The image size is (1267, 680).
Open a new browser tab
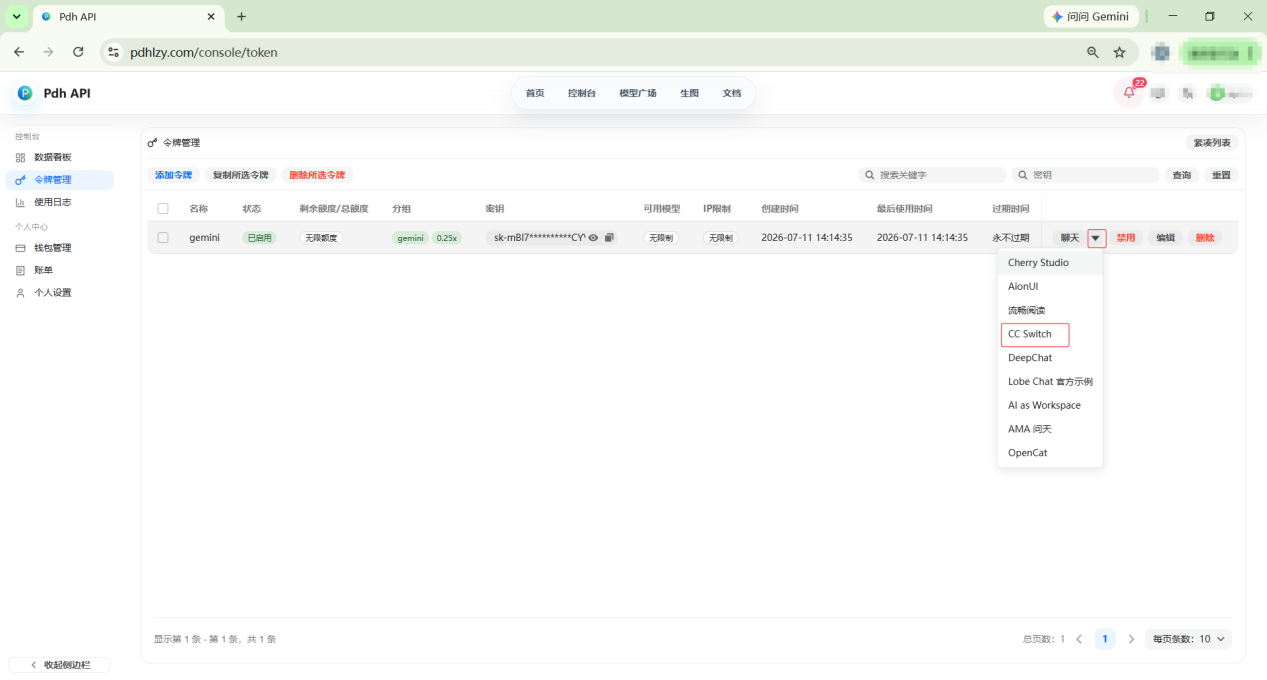241,17
